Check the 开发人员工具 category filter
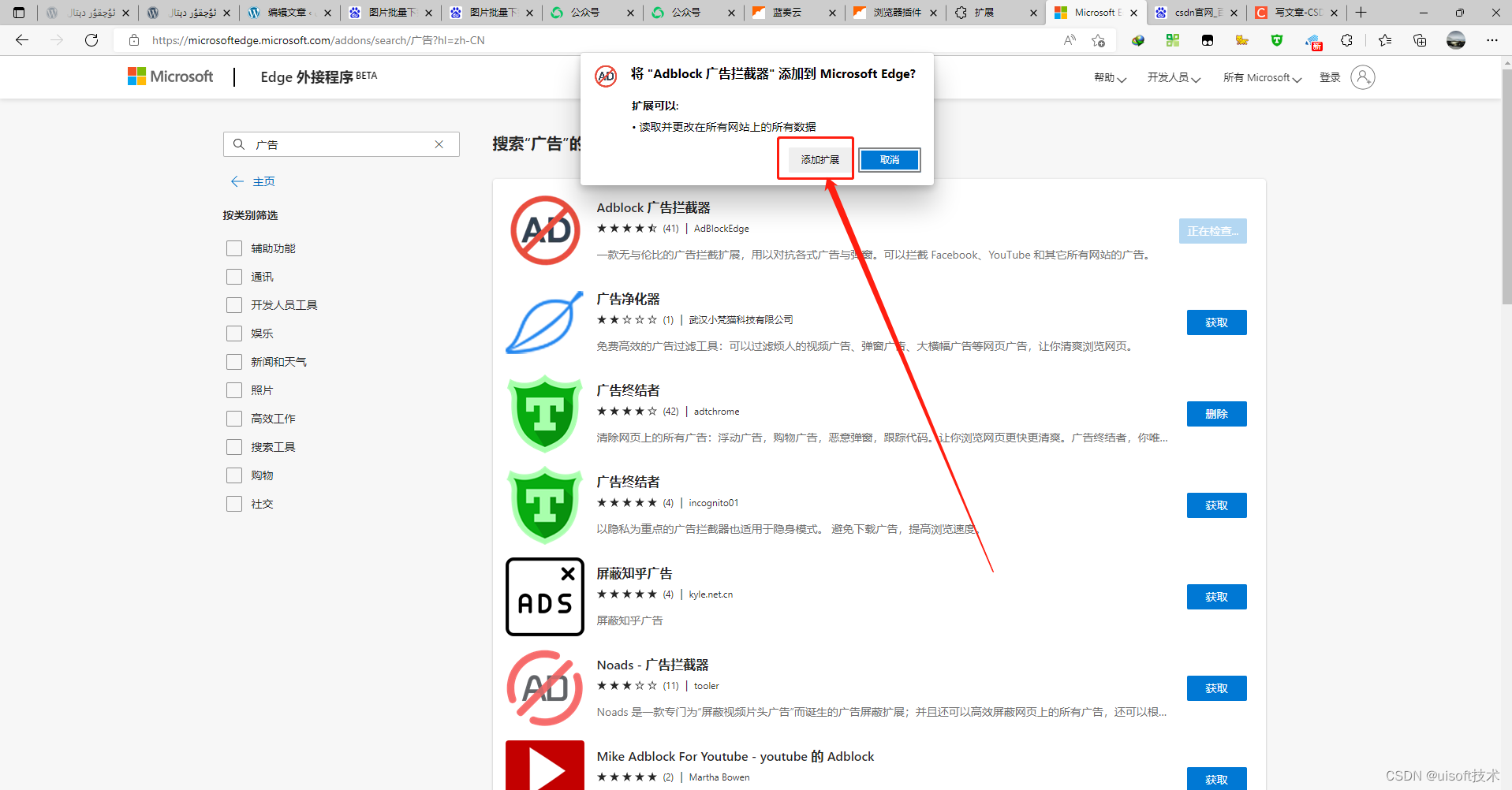The width and height of the screenshot is (1512, 790). pos(234,305)
